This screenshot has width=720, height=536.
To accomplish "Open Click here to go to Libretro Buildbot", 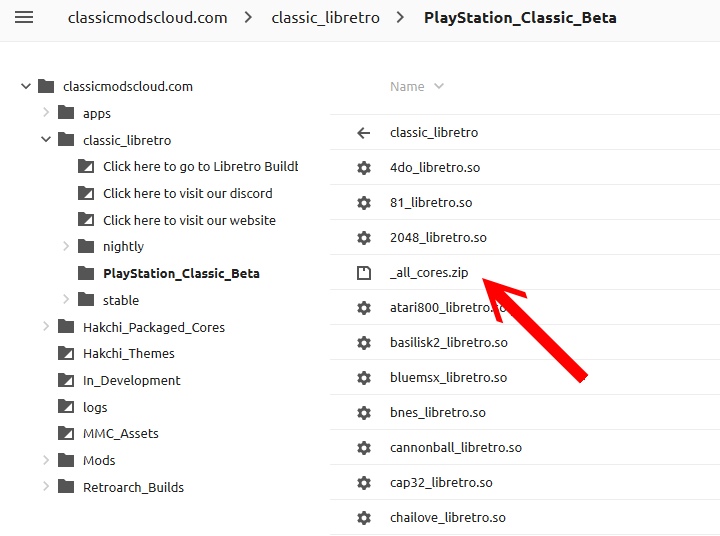I will coord(200,166).
